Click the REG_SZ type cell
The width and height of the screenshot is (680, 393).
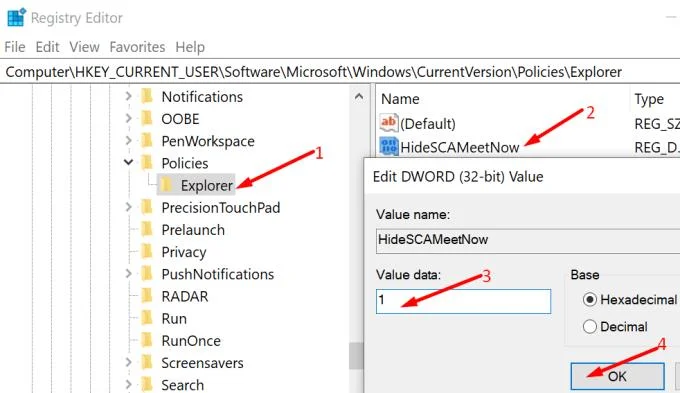(x=657, y=124)
